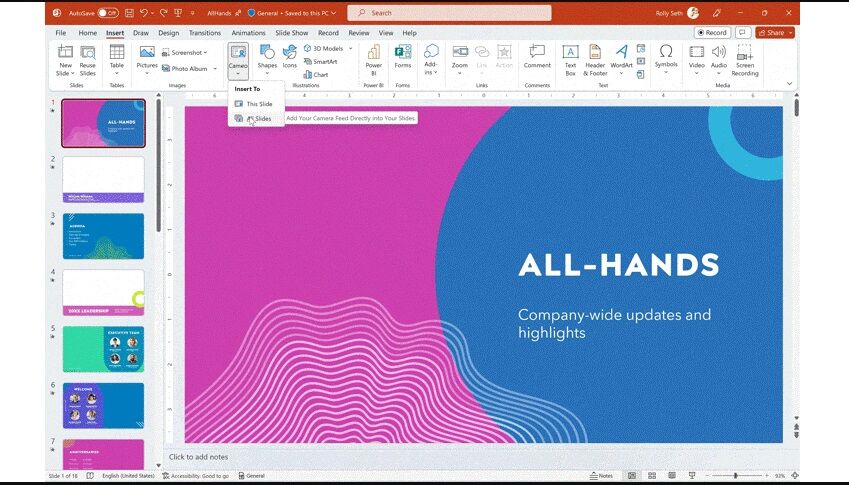Start a Screen Recording
849x485 pixels.
pos(744,60)
